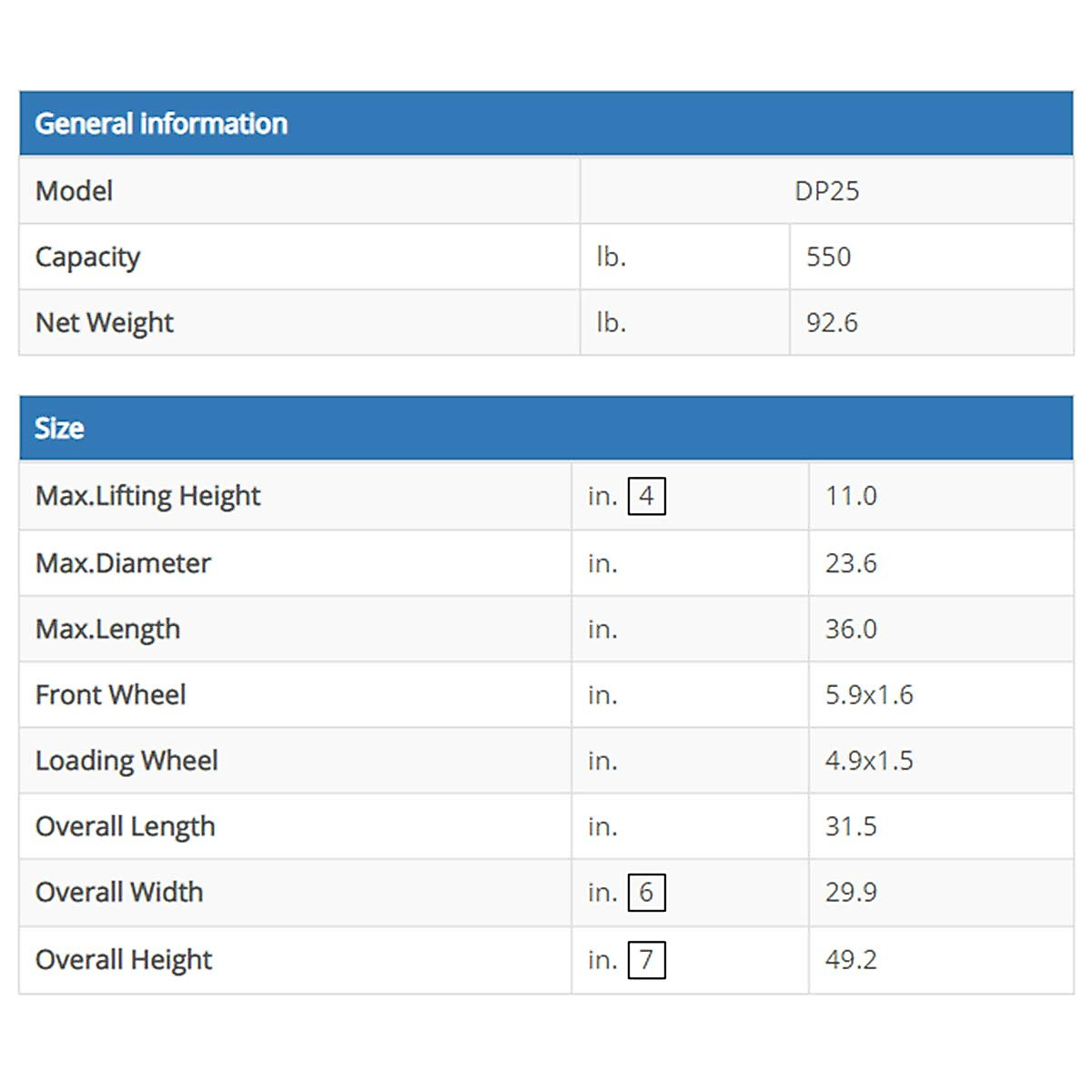Click the Overall Length row label
The height and width of the screenshot is (1092, 1092).
pos(125,826)
